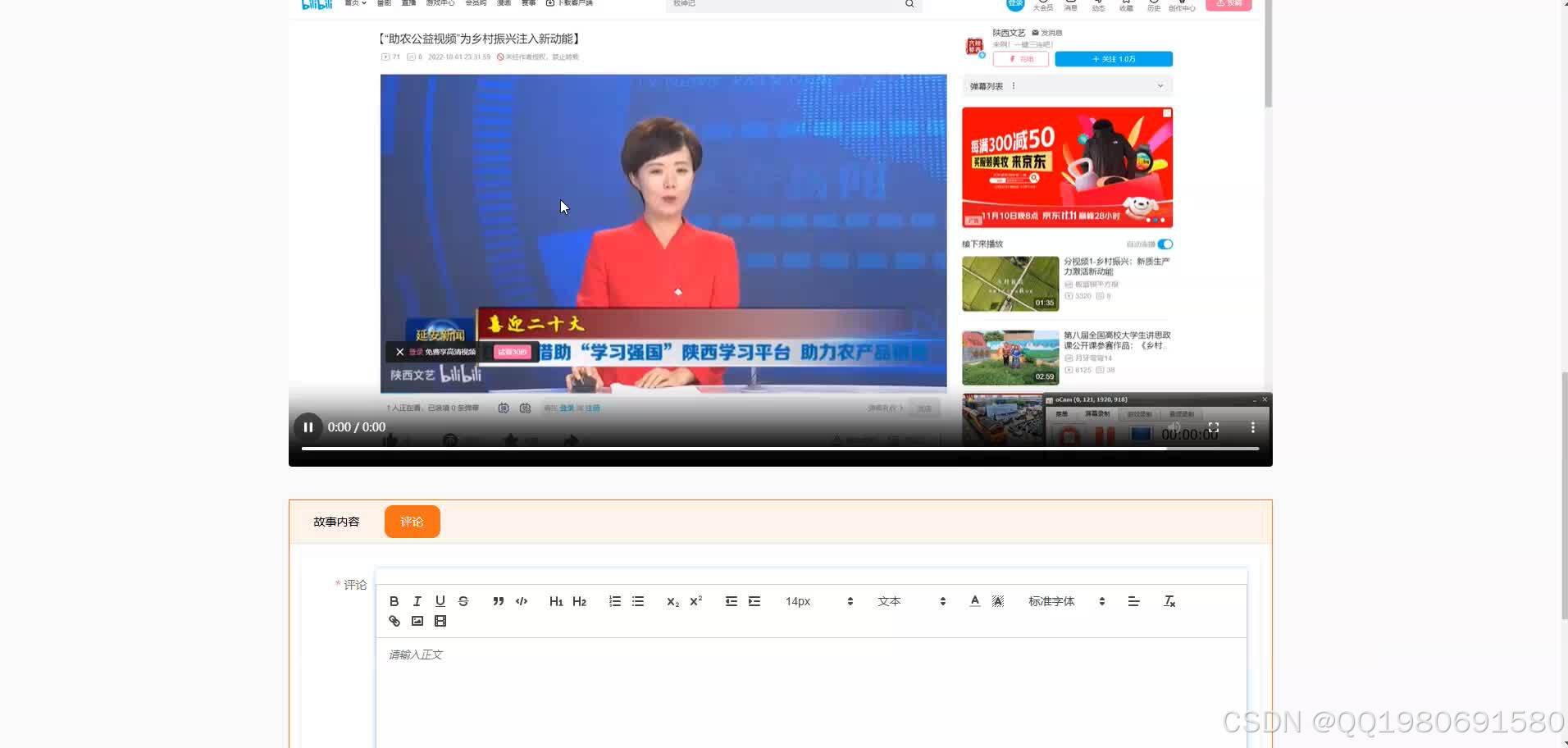1568x748 pixels.
Task: Click the blue 关注 follow button
Action: click(1114, 59)
